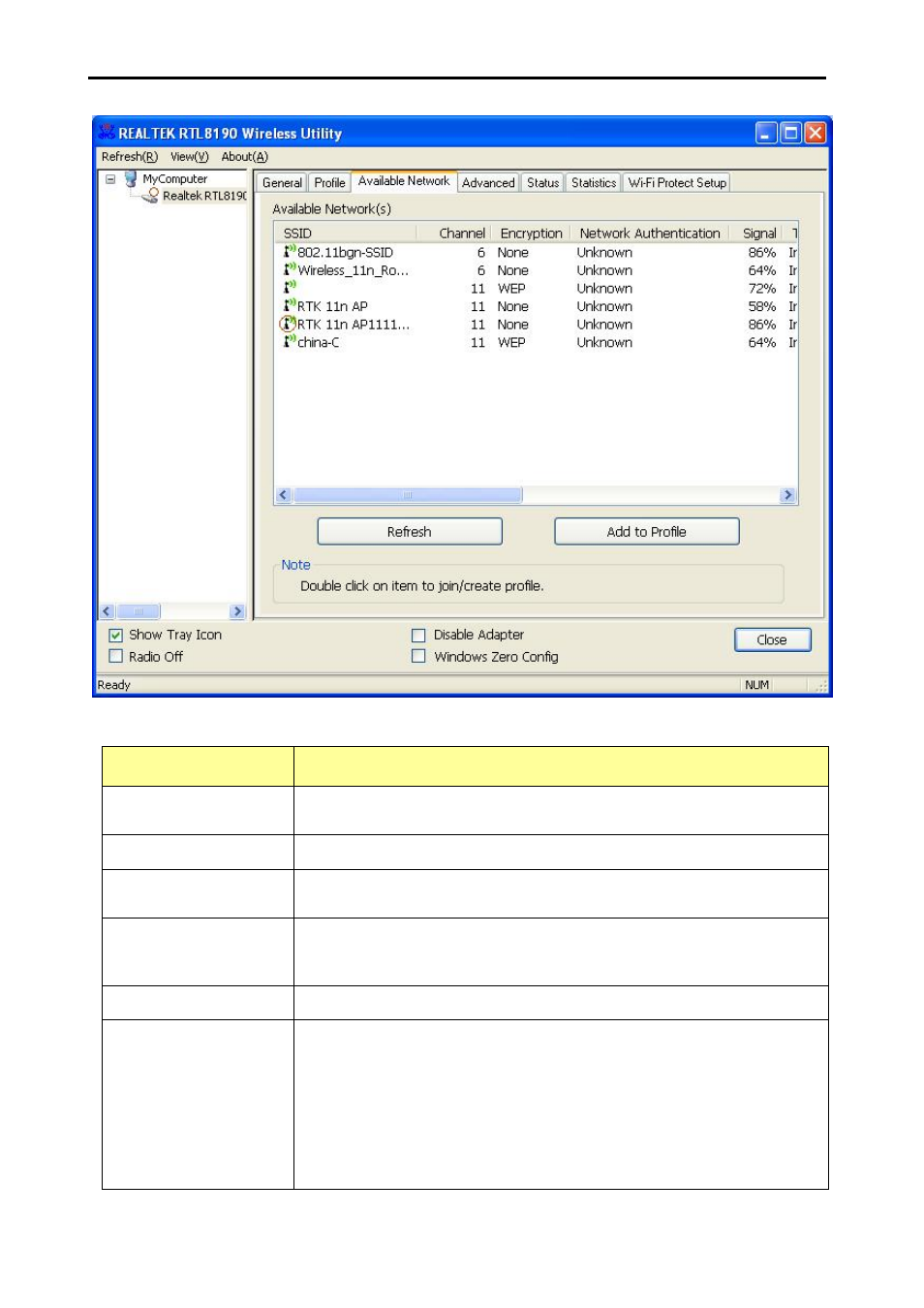
Task: Check the Disable Adapter option
Action: click(x=418, y=636)
